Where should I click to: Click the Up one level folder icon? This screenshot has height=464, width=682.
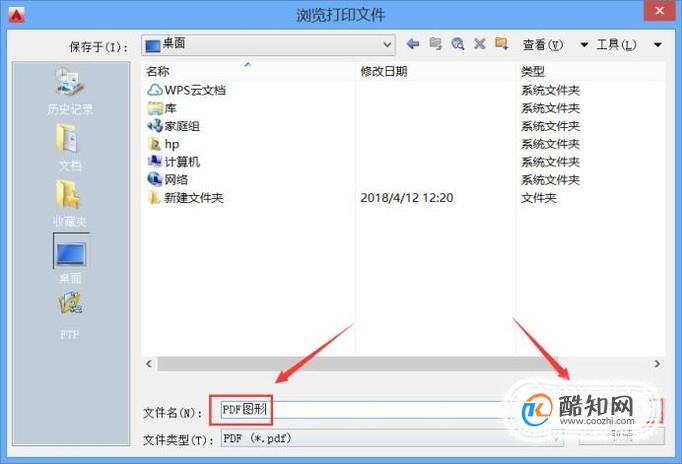(x=435, y=43)
